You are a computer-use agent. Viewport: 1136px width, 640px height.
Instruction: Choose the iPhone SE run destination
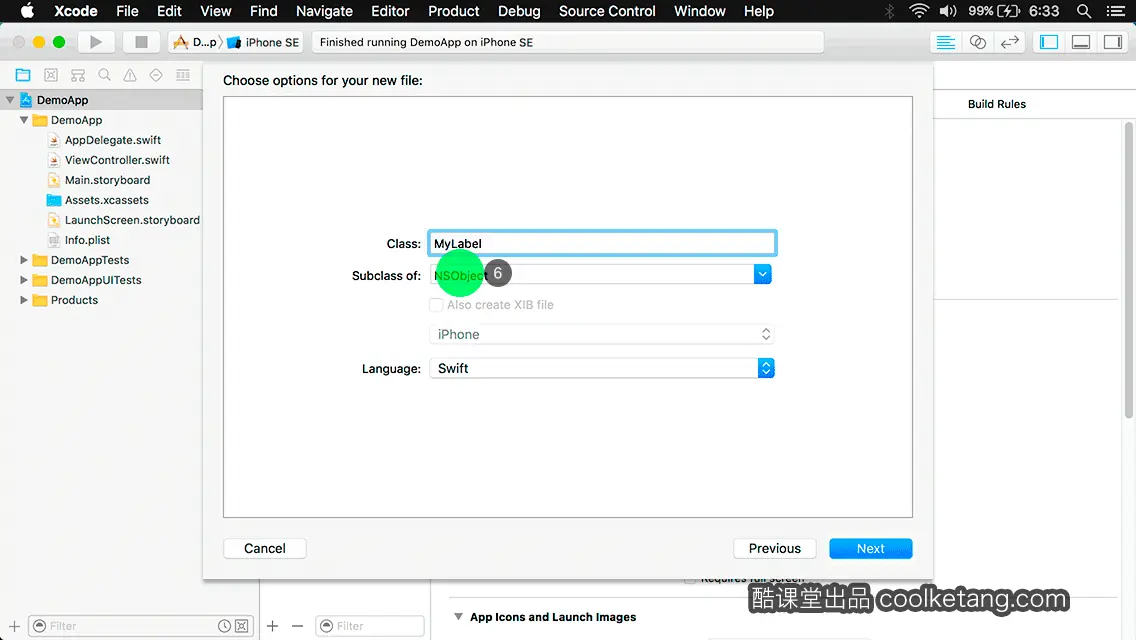click(264, 42)
